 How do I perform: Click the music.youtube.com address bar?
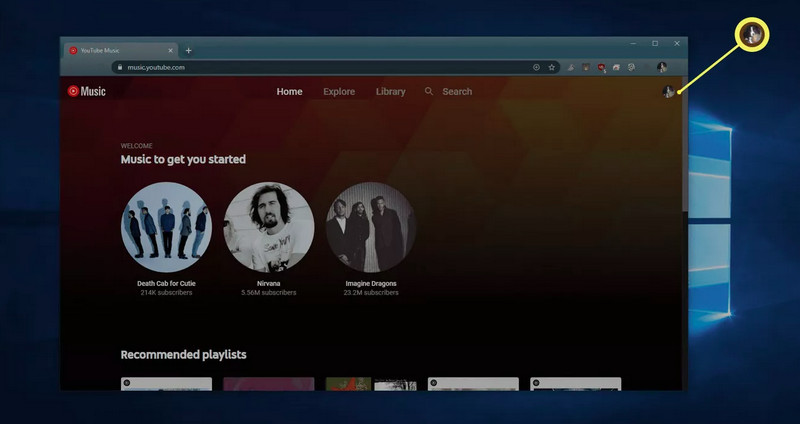point(335,67)
